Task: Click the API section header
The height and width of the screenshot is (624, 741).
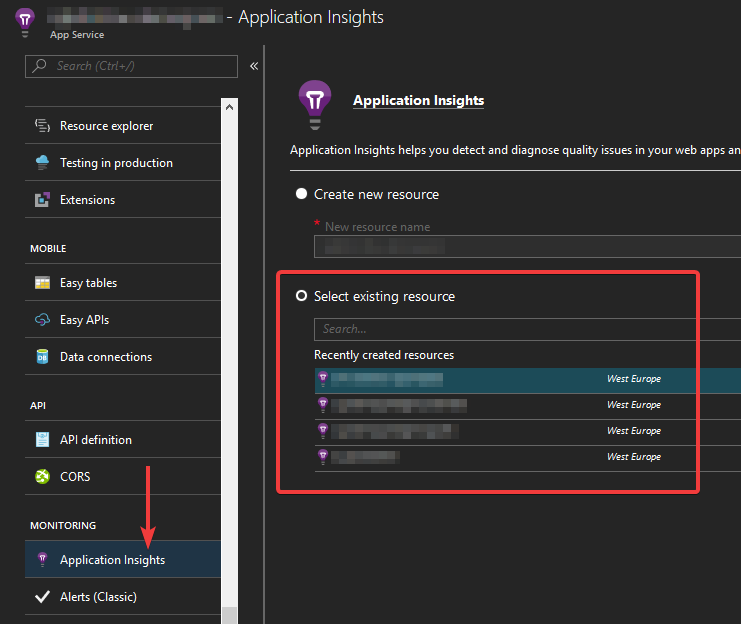Action: point(38,406)
